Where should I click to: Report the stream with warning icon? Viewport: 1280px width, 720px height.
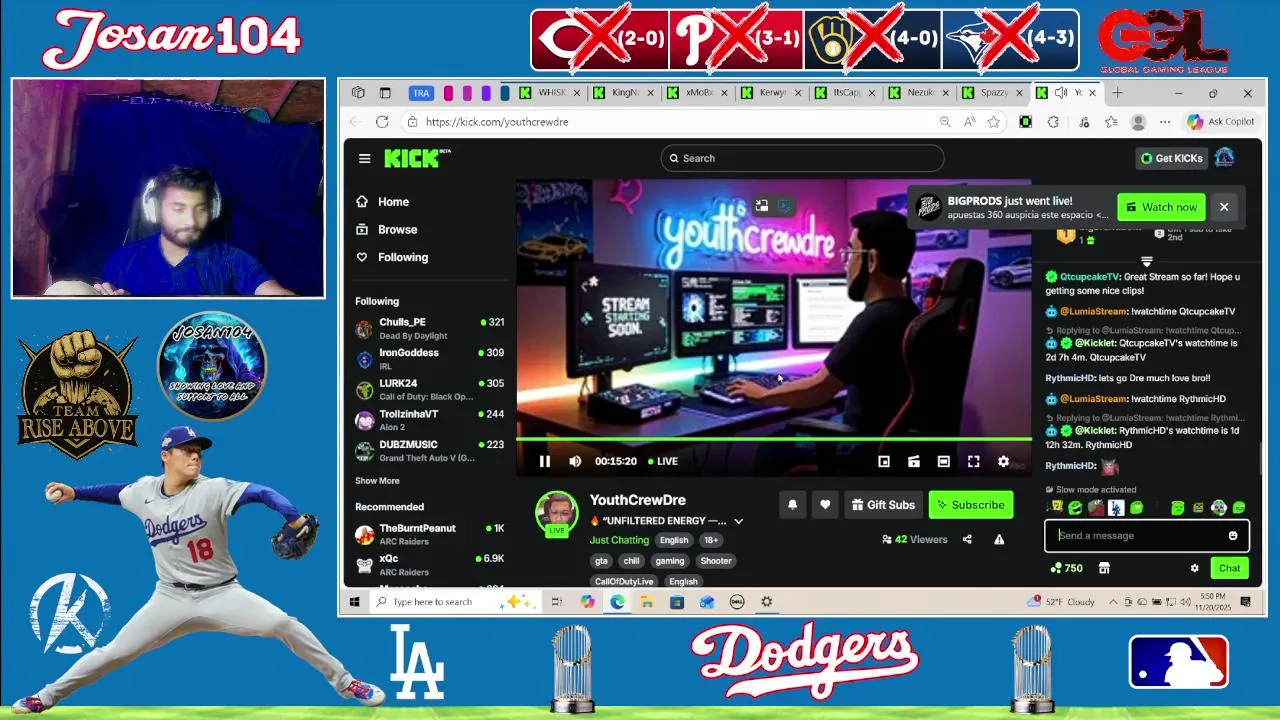(999, 539)
